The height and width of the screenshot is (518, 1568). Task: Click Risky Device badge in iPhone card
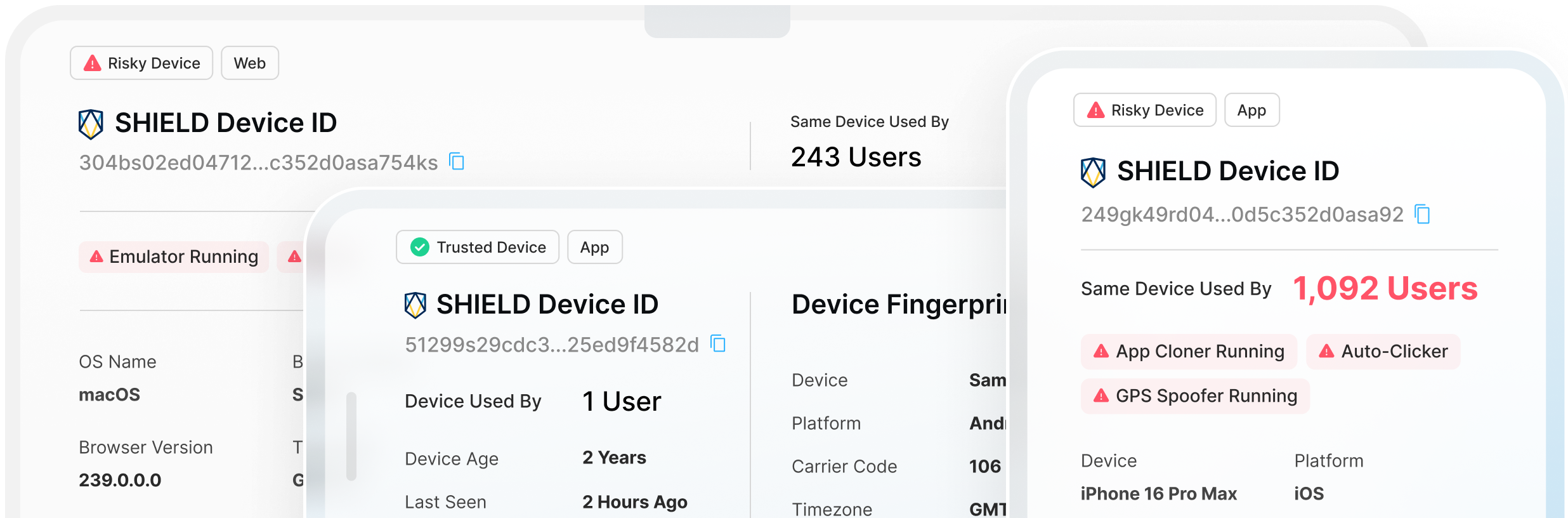tap(1144, 110)
